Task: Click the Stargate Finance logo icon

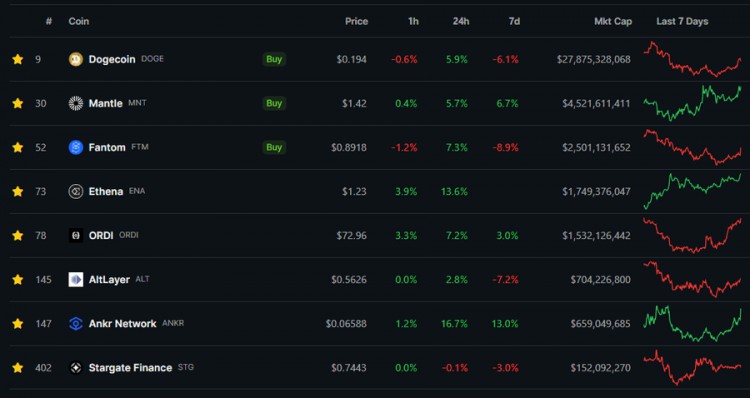Action: (x=76, y=367)
